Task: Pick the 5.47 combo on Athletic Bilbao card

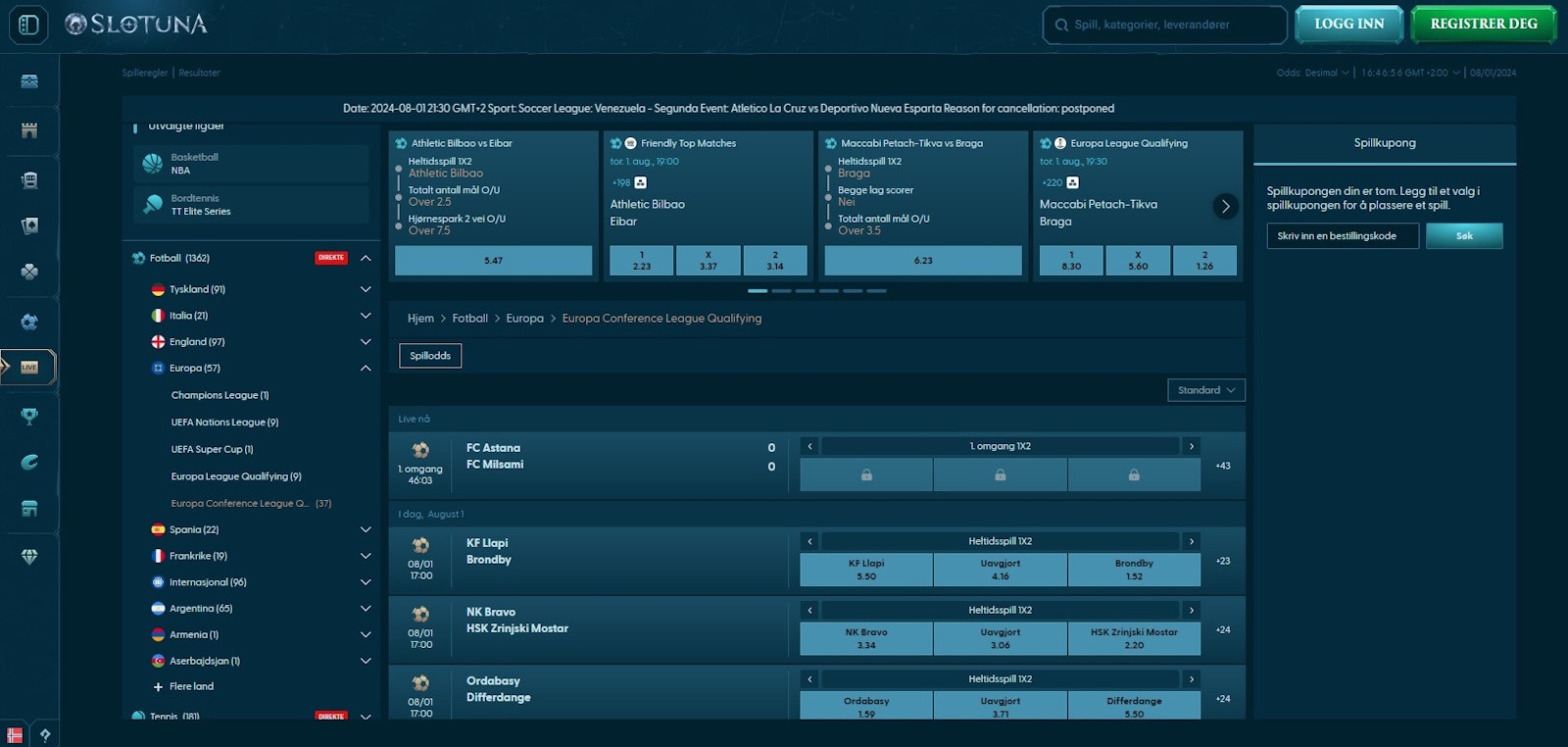Action: [493, 261]
